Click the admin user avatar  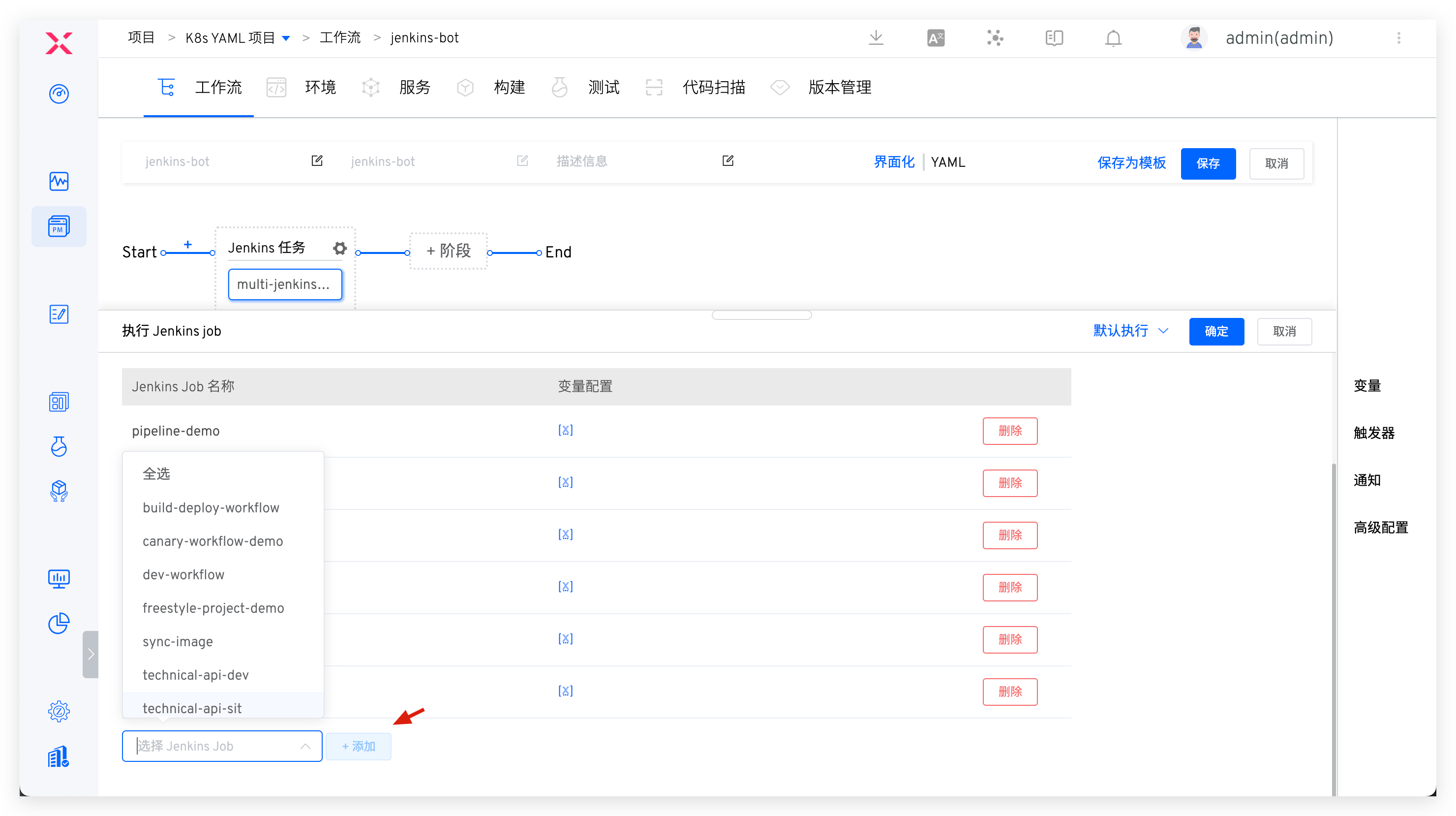coord(1194,38)
